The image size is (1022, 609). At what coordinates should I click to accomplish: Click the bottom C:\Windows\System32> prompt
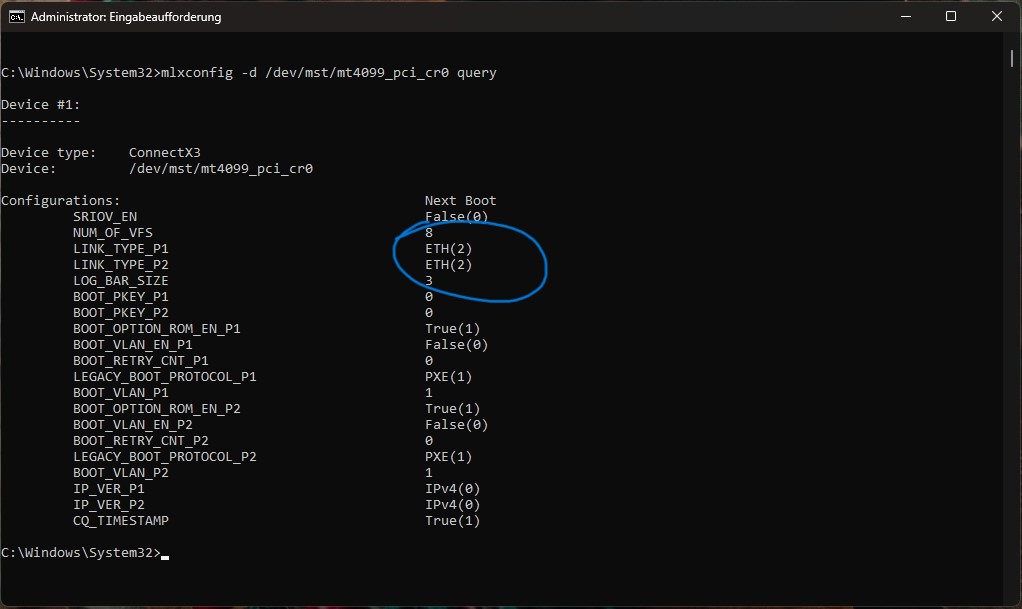[x=80, y=552]
